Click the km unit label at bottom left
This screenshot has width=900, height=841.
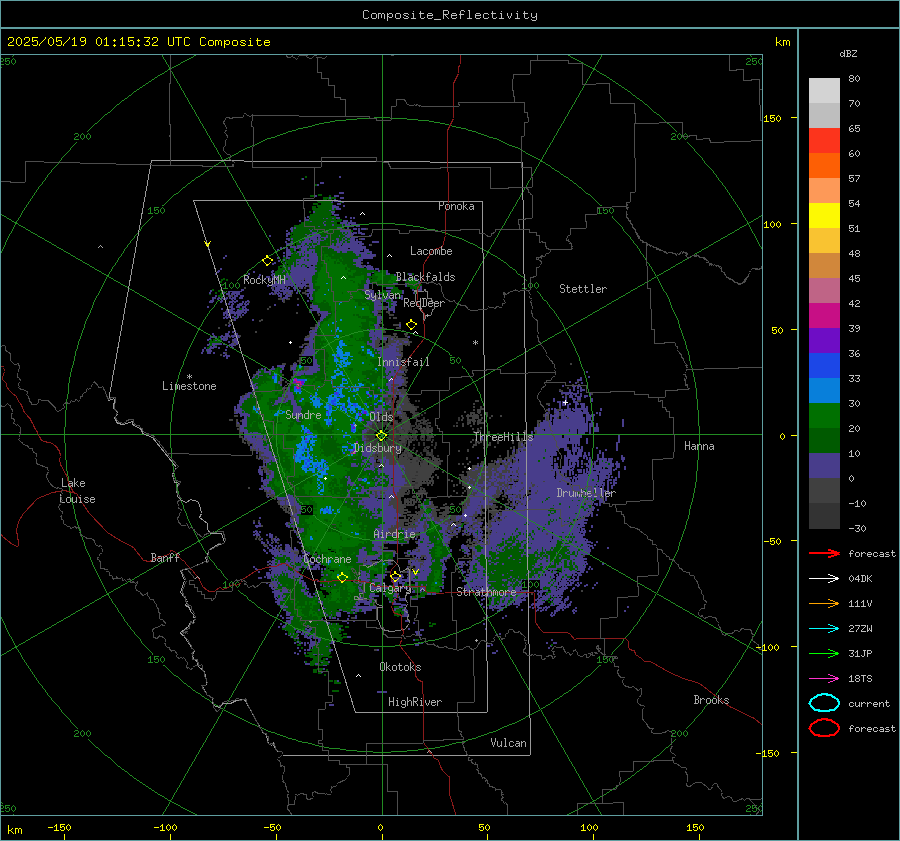[14, 830]
